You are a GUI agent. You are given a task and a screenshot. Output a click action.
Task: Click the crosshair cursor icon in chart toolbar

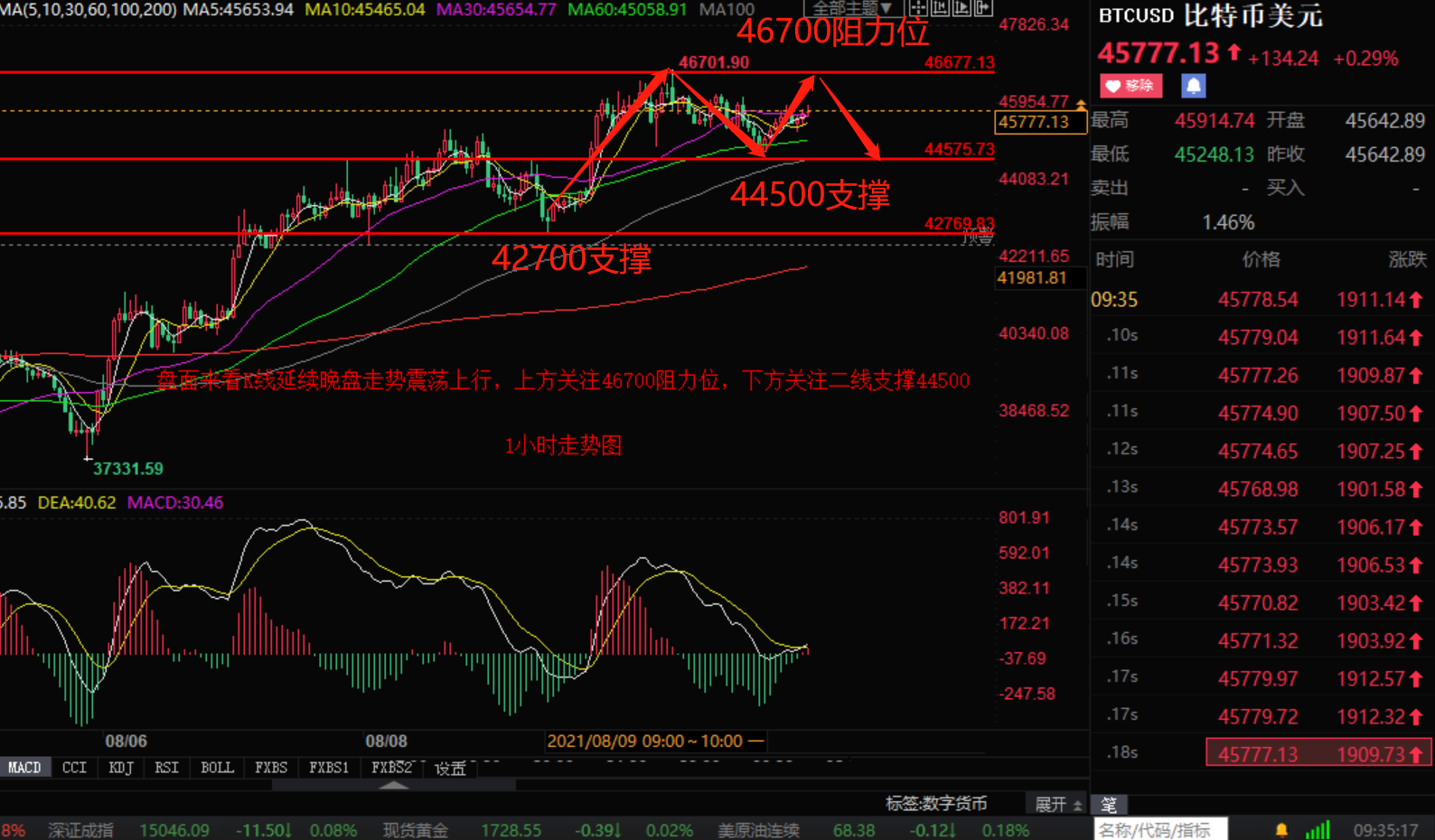pyautogui.click(x=917, y=8)
